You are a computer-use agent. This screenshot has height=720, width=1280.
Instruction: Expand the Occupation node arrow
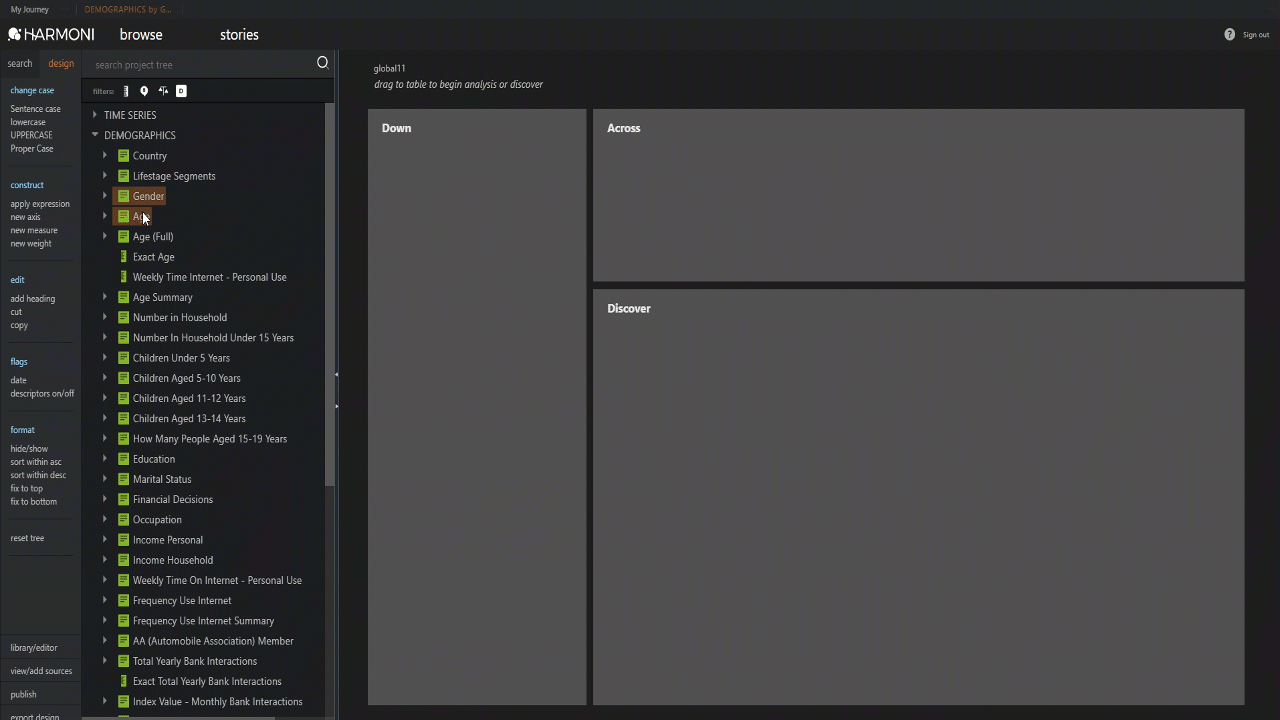click(105, 520)
